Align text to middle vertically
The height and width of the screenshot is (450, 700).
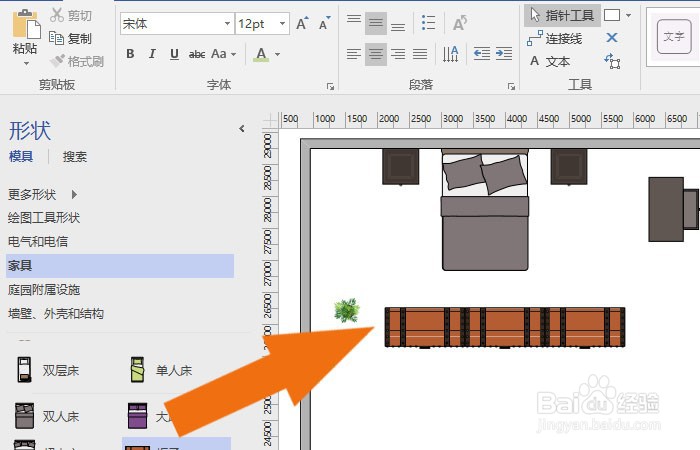click(x=376, y=23)
